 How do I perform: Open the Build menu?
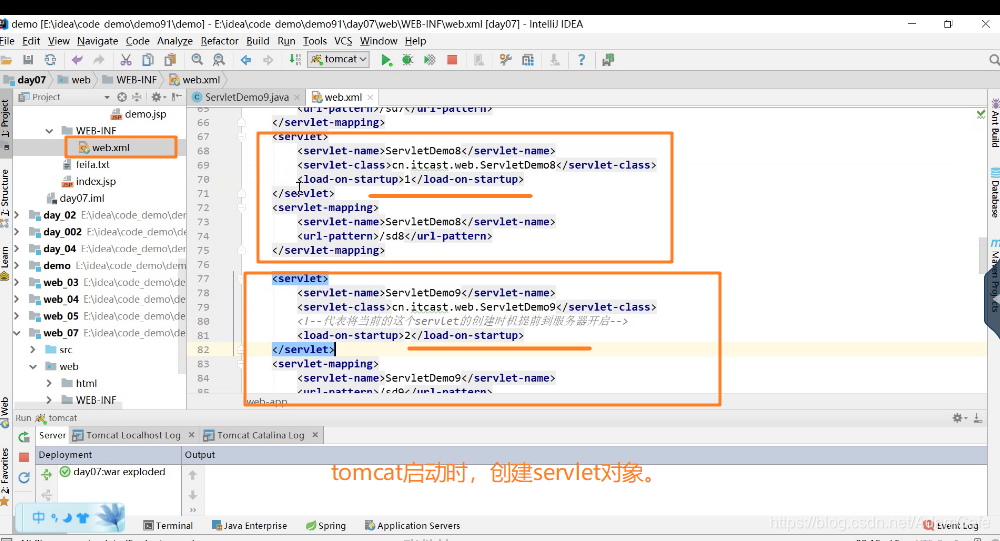pos(258,41)
